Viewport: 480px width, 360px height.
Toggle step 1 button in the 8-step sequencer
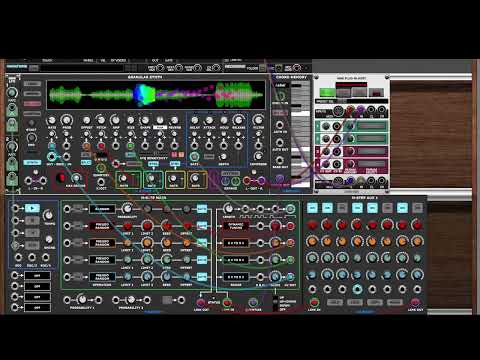312,208
